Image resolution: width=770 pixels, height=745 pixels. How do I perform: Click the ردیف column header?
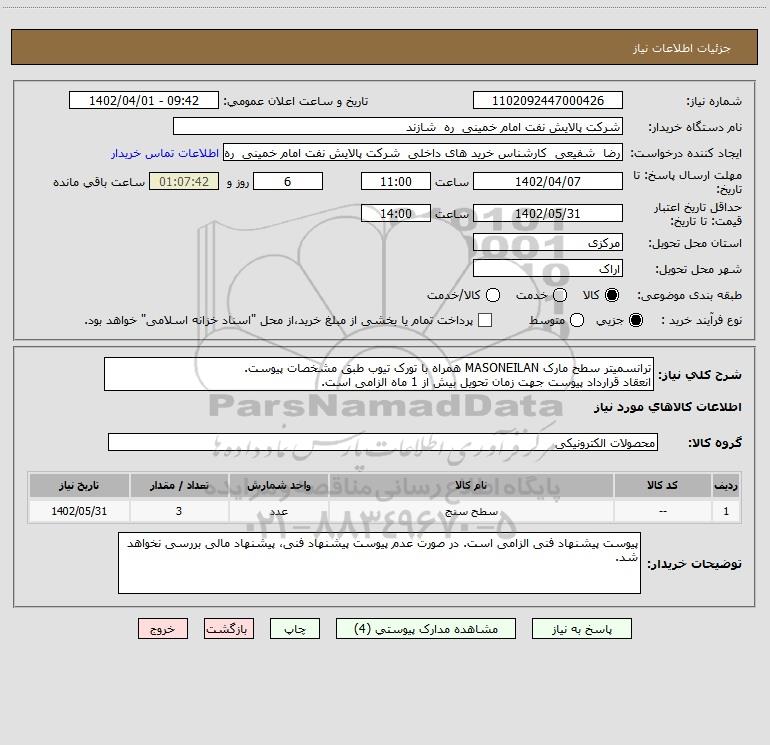[726, 485]
